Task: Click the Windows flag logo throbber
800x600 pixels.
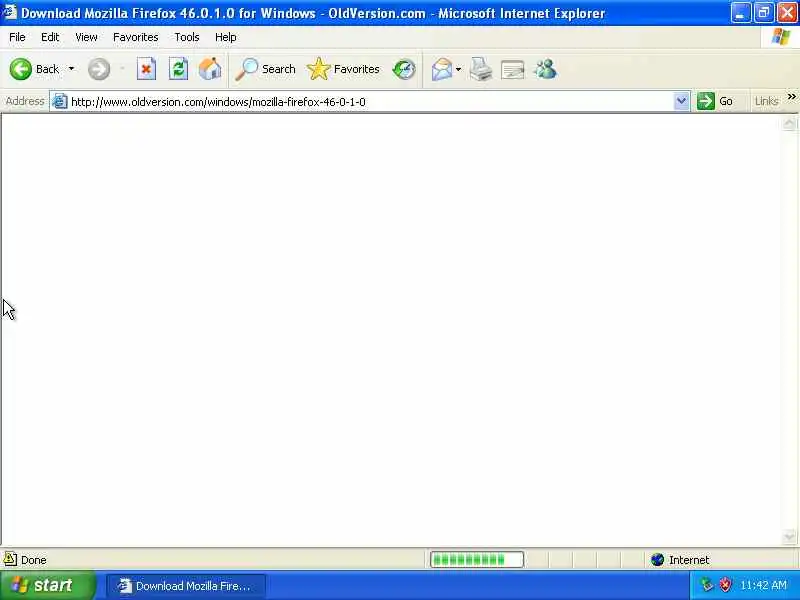Action: click(x=781, y=37)
